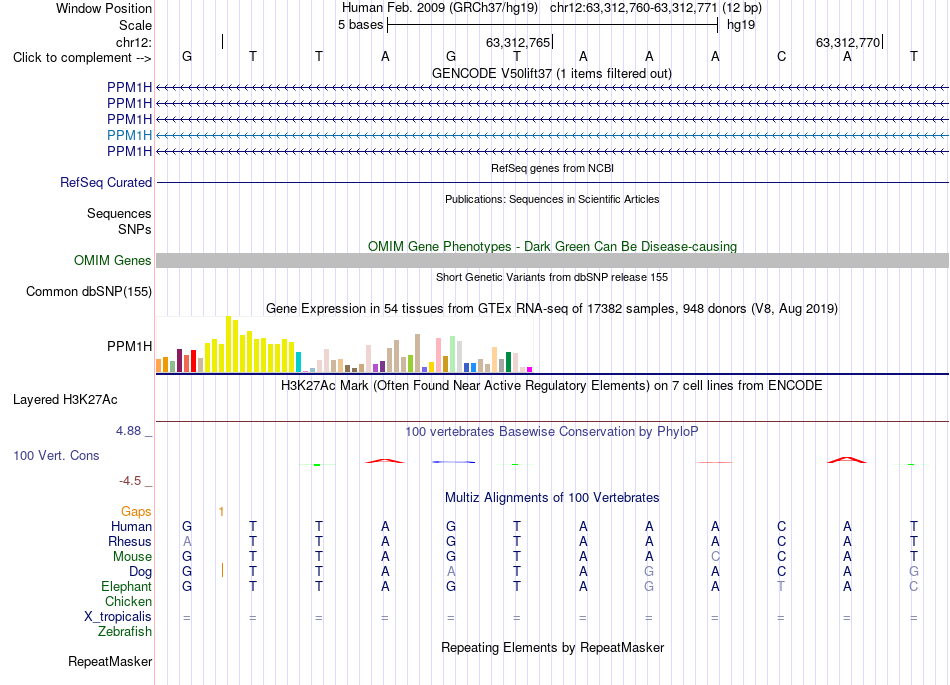Select the 'Dog' alignment row label

[140, 572]
